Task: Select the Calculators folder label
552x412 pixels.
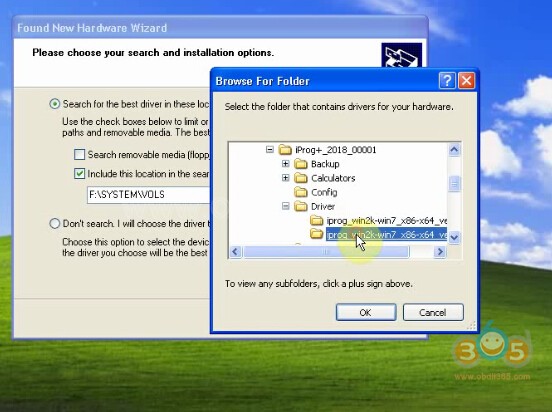Action: (x=333, y=178)
